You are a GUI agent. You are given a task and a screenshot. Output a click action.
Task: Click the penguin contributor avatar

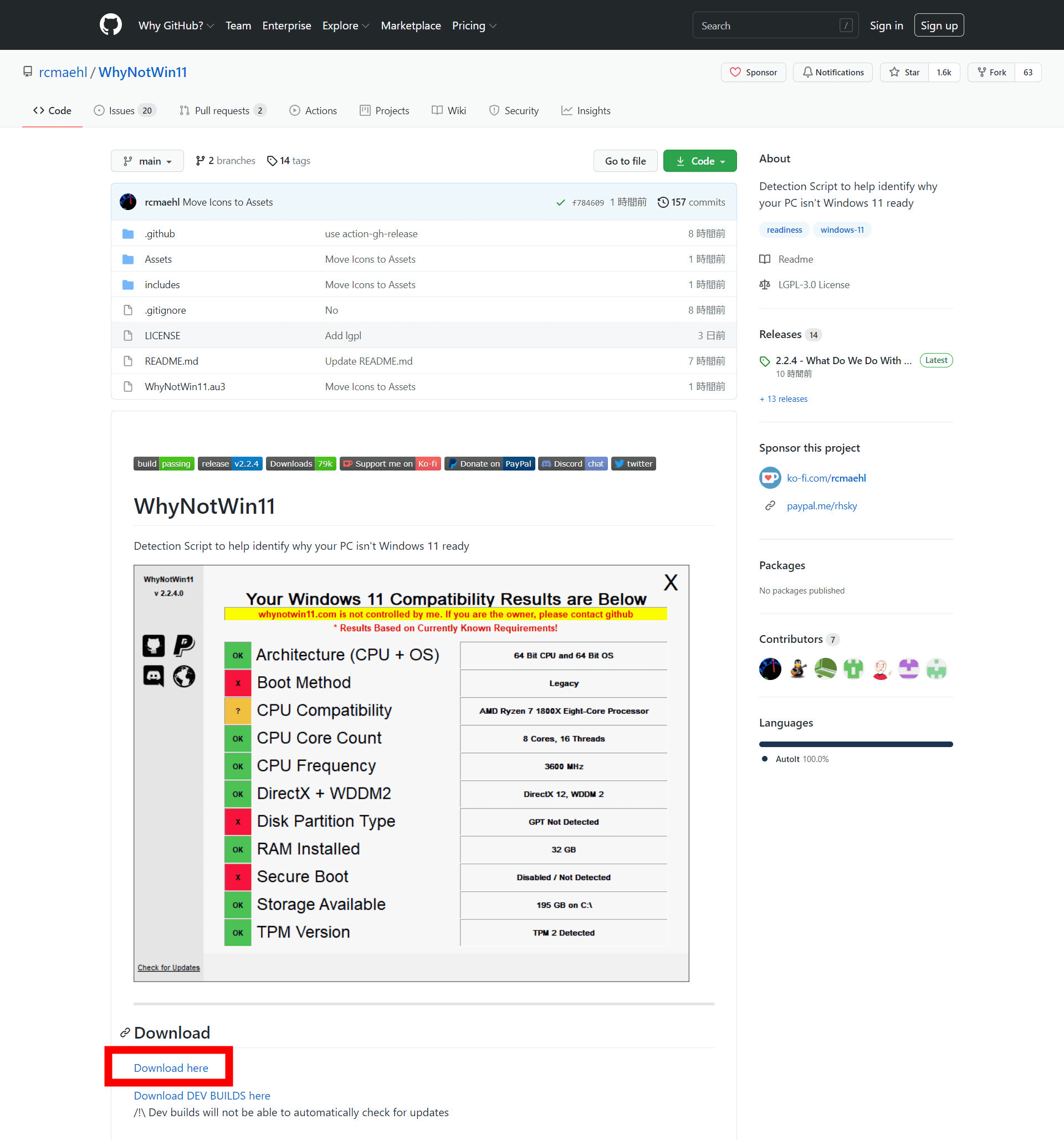pos(798,668)
